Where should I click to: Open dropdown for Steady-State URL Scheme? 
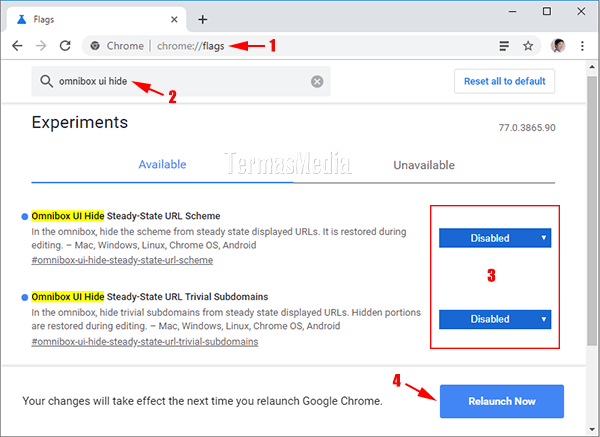tap(495, 238)
